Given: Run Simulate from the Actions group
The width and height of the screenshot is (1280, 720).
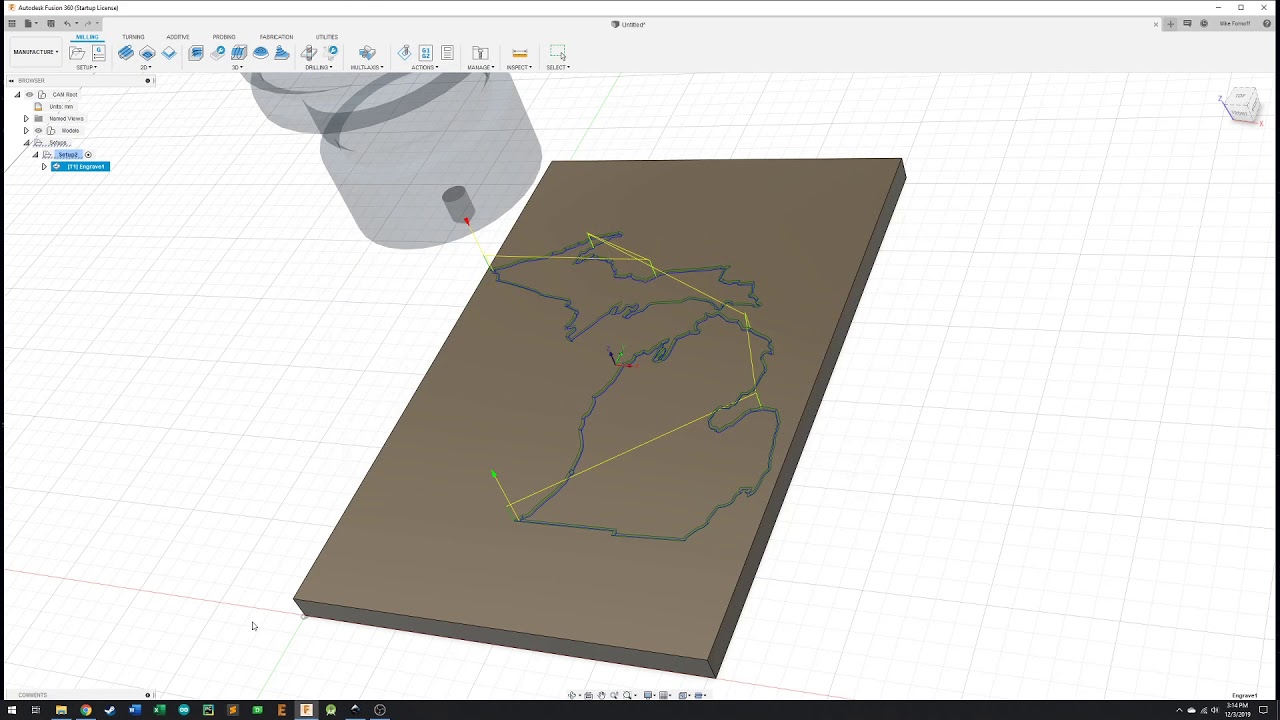Looking at the screenshot, I should (x=404, y=53).
